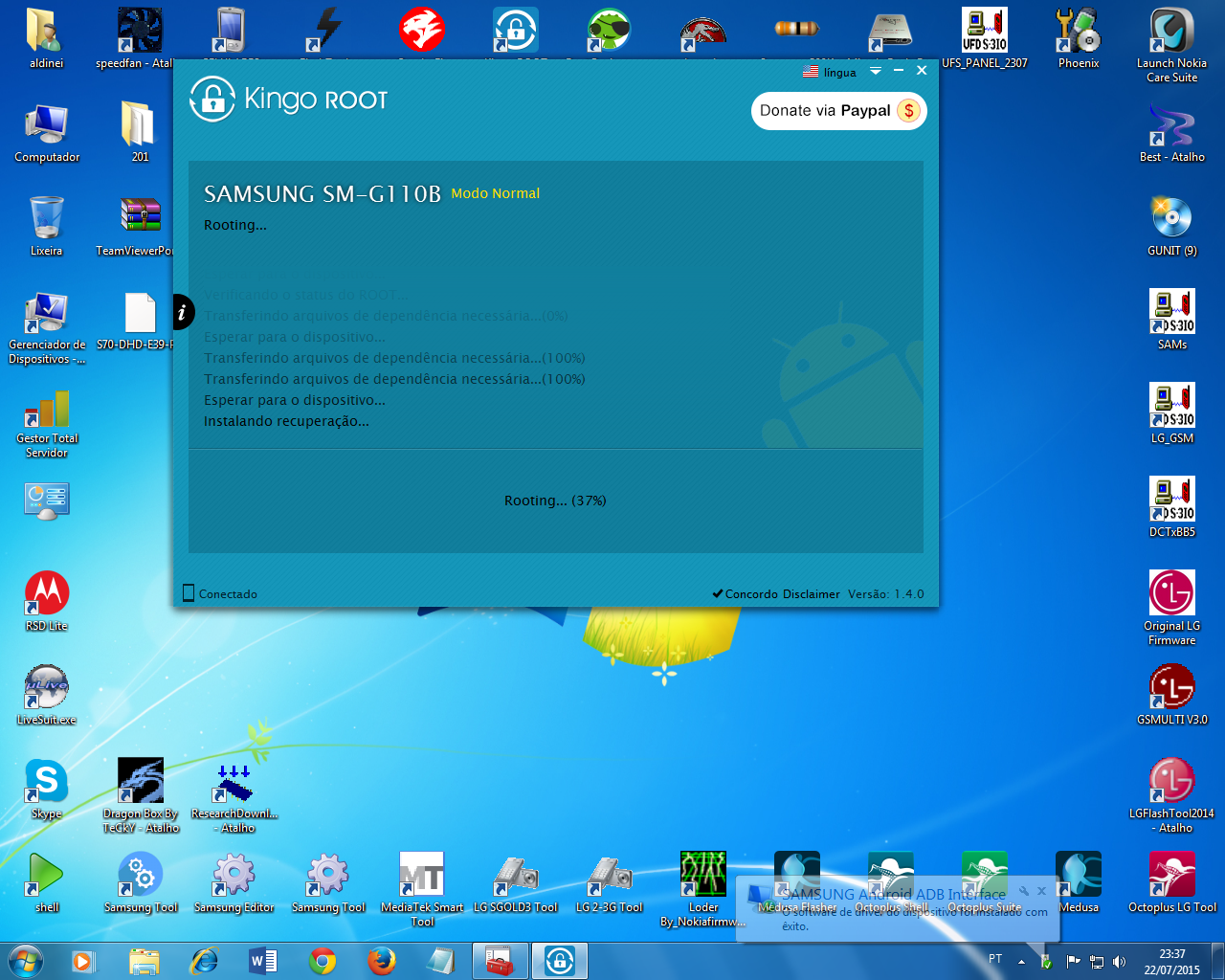Image resolution: width=1225 pixels, height=980 pixels.
Task: Select the UFS_PANEL_2307 shortcut
Action: coord(985,38)
